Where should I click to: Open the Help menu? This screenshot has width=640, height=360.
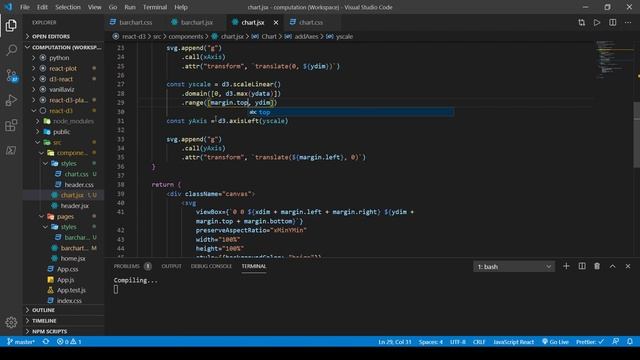pyautogui.click(x=181, y=7)
